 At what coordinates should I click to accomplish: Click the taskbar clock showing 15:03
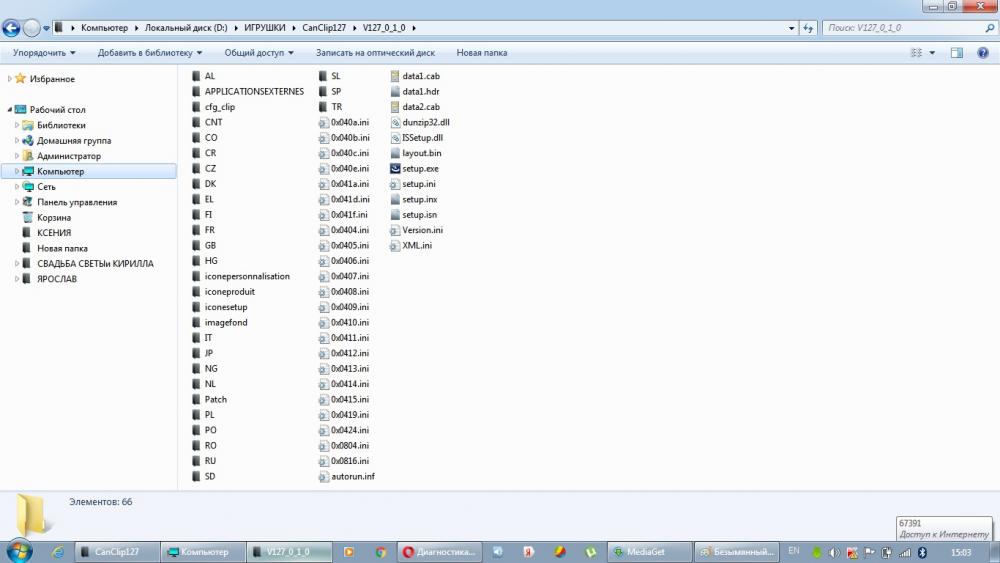click(960, 552)
